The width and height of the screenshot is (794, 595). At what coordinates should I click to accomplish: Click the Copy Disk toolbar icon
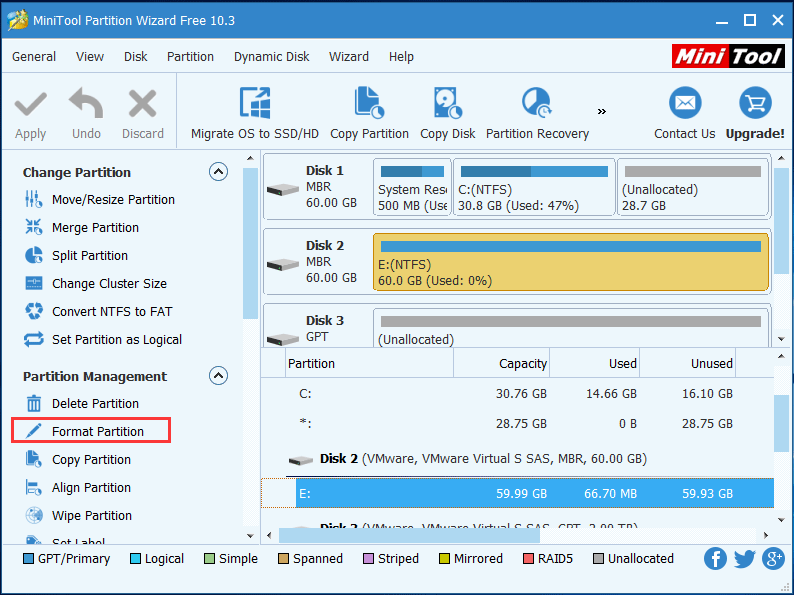pos(448,103)
